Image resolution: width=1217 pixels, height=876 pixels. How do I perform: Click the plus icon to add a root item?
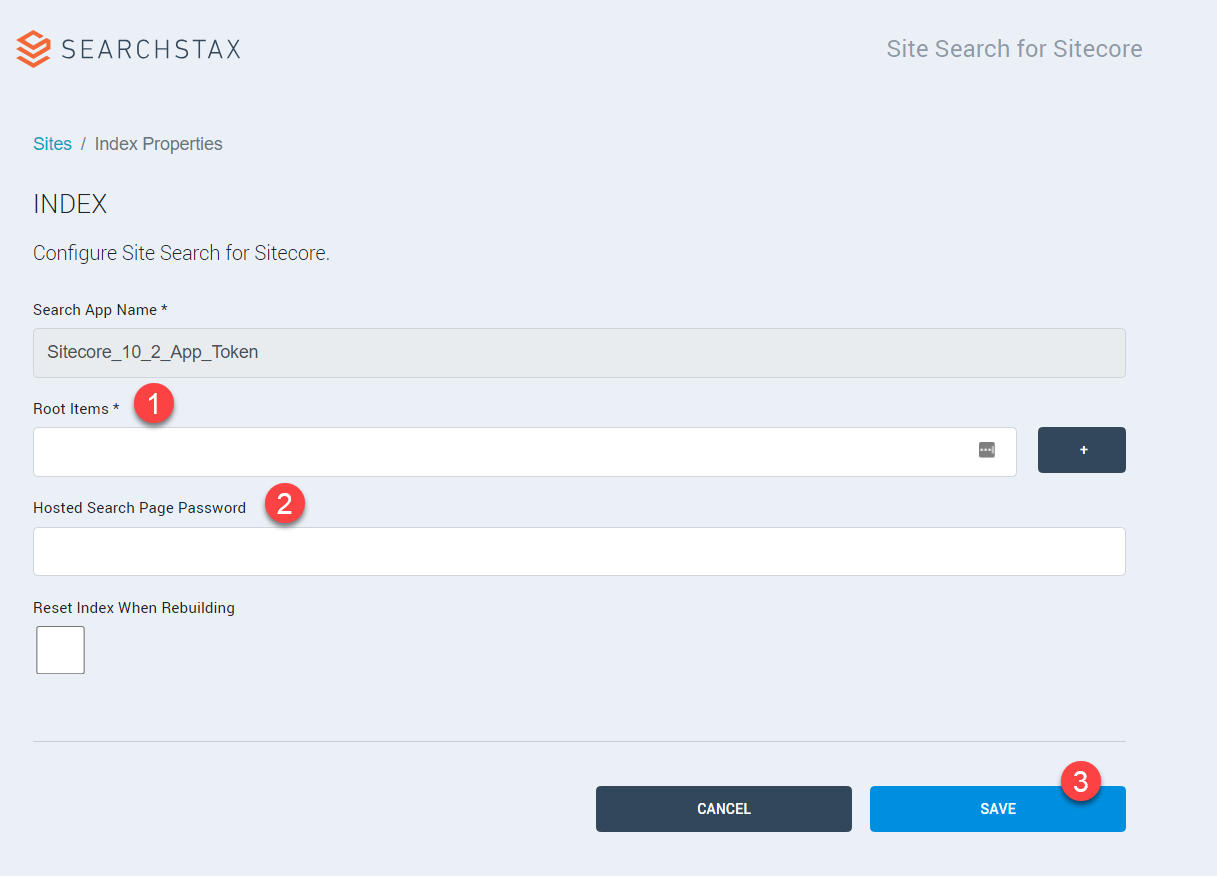coord(1081,450)
